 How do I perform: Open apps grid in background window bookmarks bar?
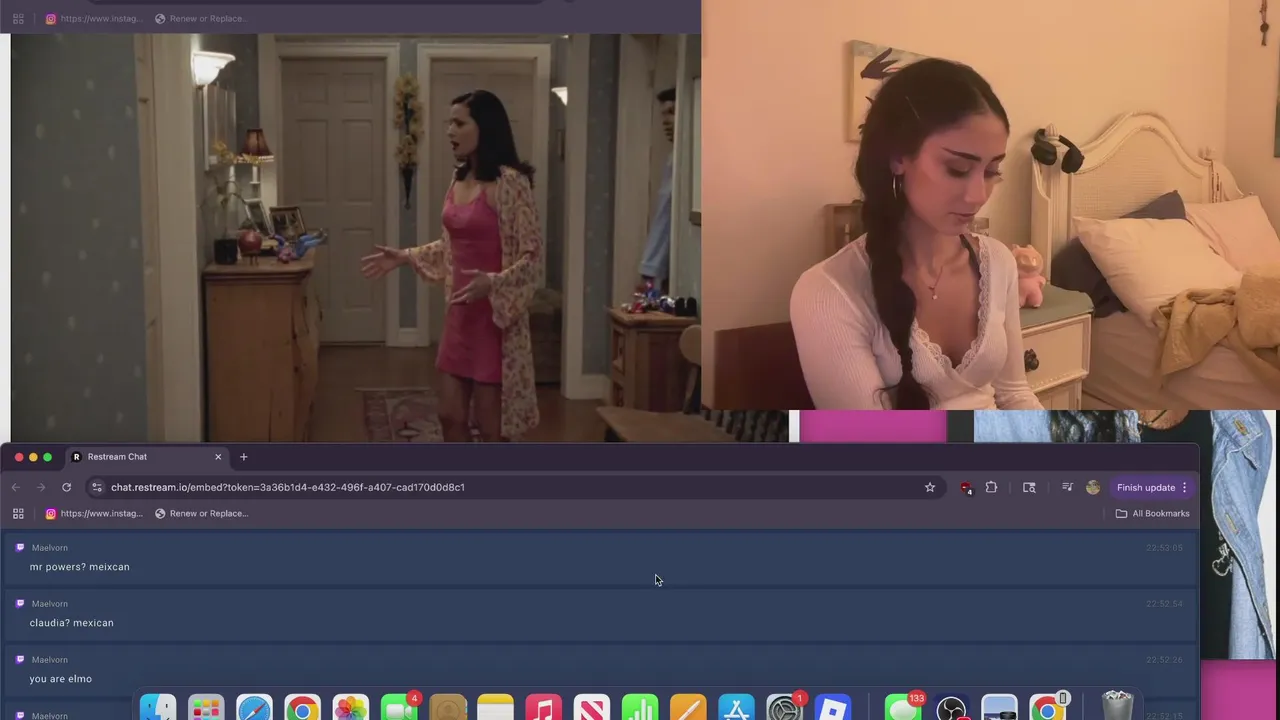coord(18,18)
